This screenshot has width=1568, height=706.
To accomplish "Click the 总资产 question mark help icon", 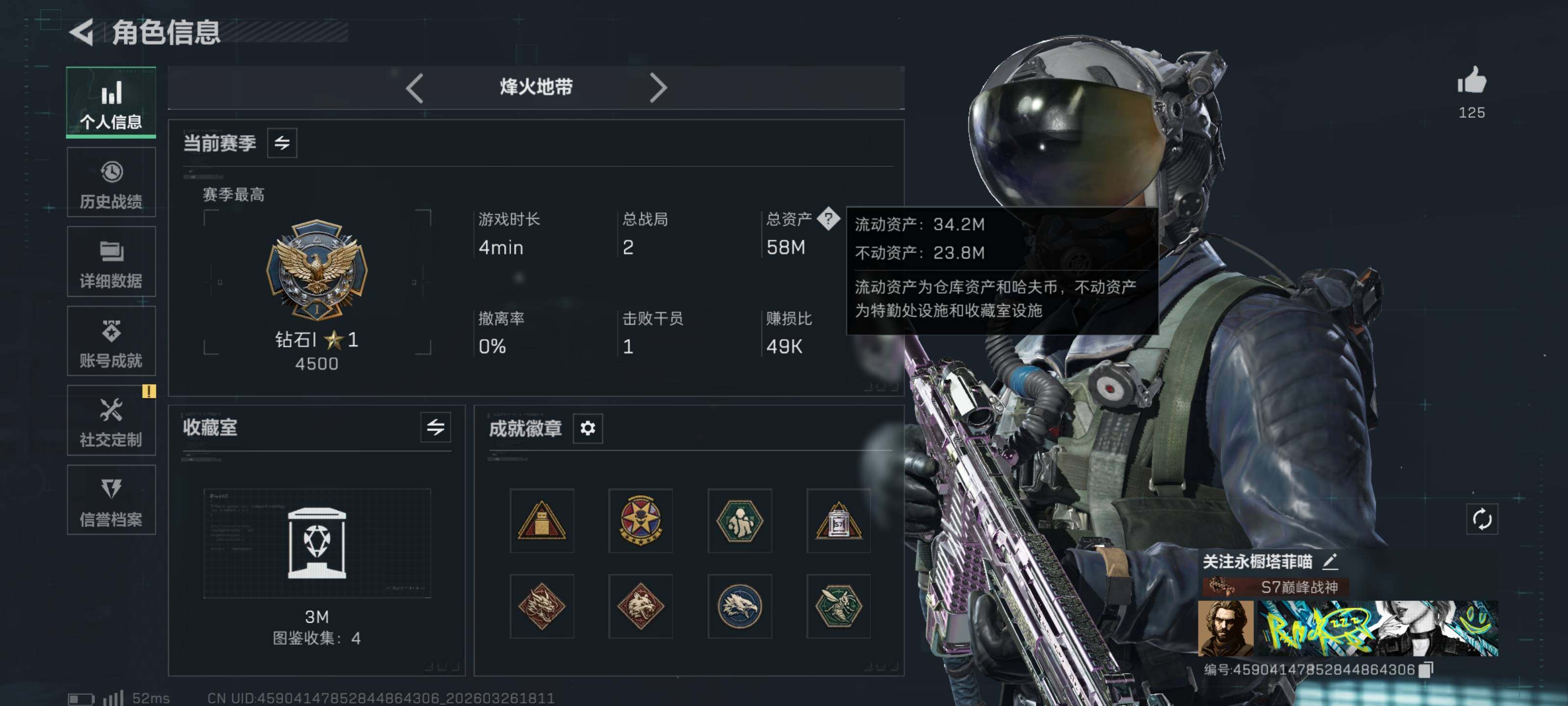I will [828, 218].
